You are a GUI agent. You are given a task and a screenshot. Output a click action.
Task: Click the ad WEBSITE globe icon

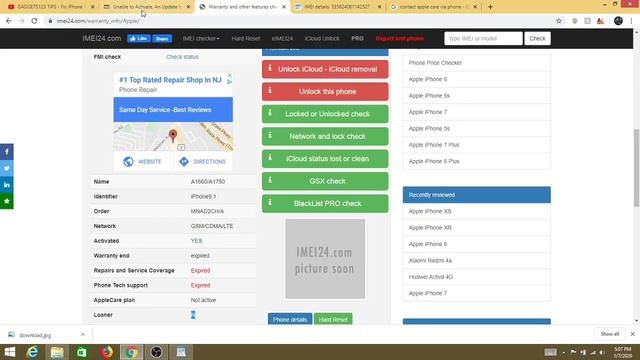[128, 162]
